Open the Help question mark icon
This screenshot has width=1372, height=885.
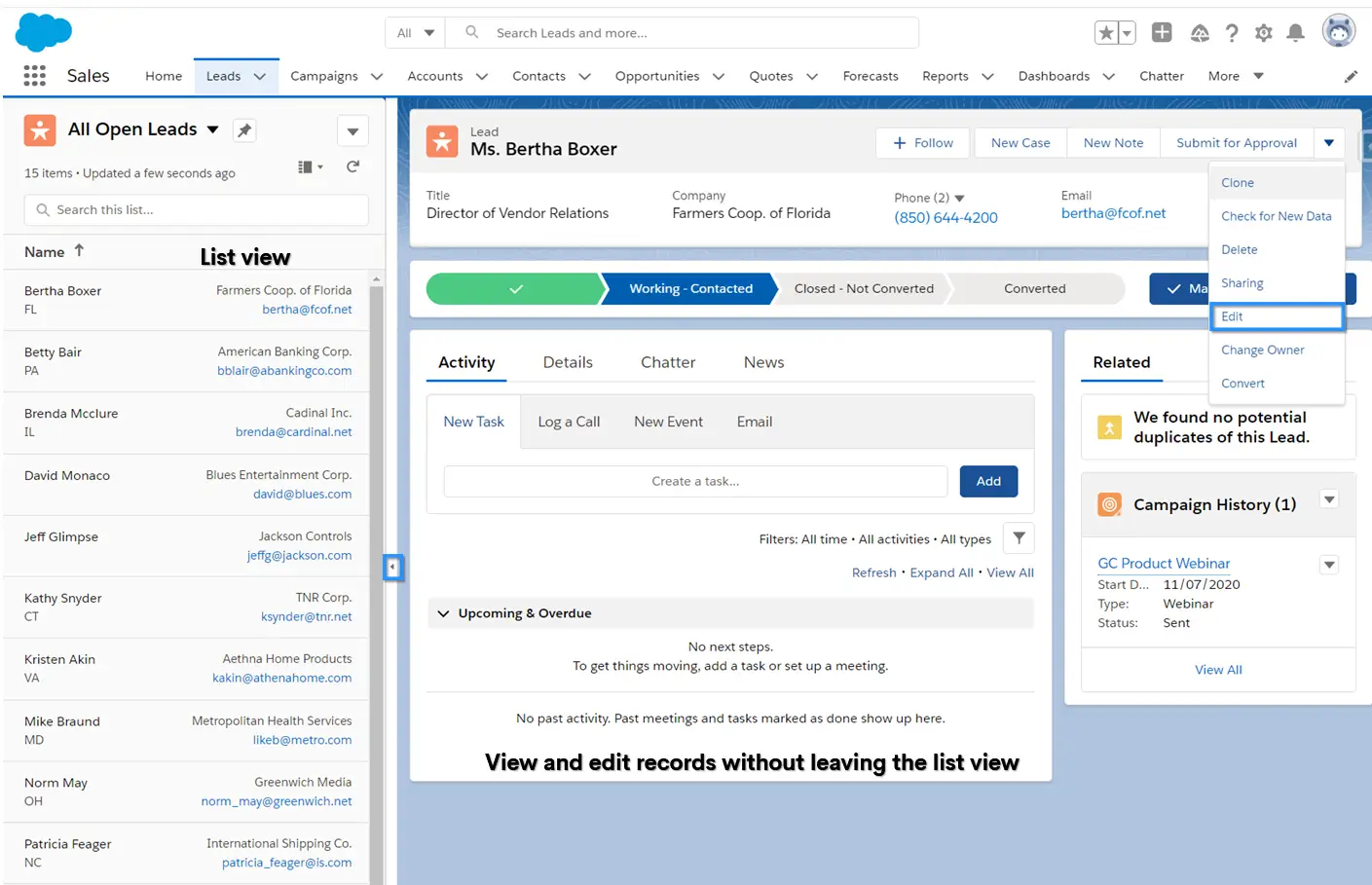pyautogui.click(x=1232, y=33)
